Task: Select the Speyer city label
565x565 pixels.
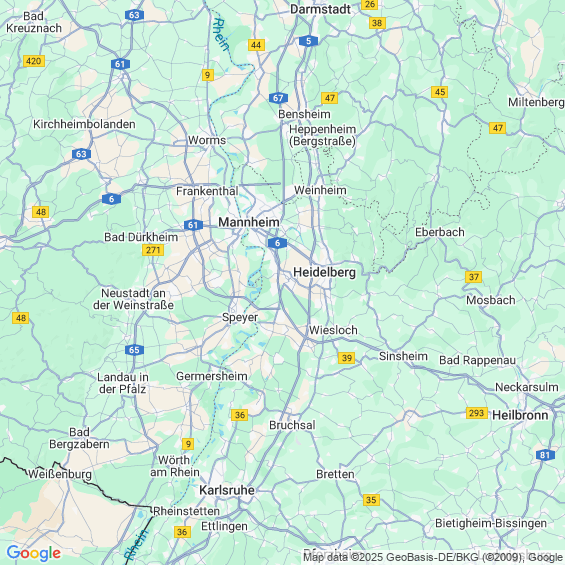Action: 240,317
